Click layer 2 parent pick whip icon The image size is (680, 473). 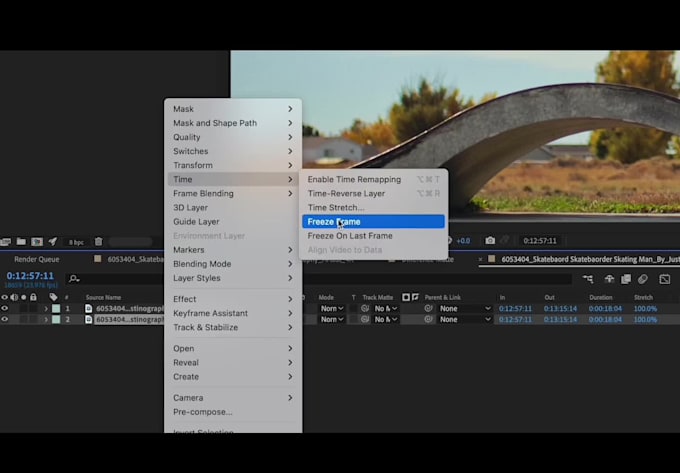pos(428,319)
